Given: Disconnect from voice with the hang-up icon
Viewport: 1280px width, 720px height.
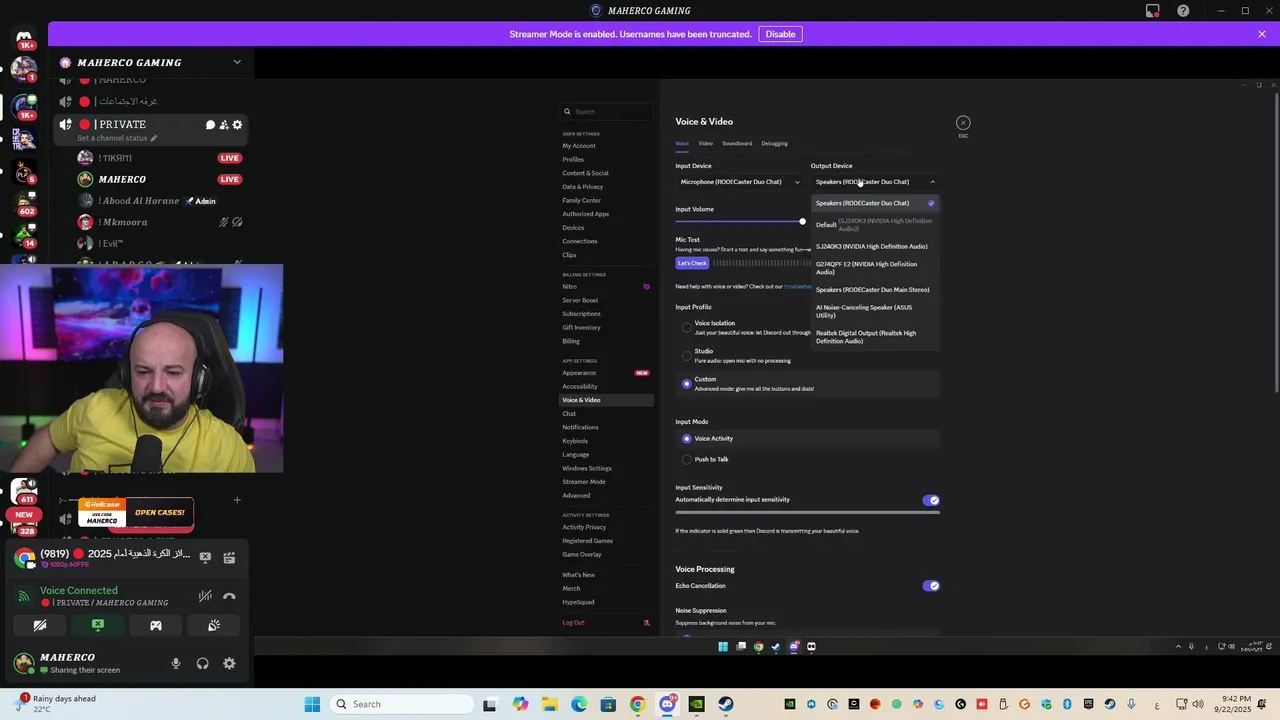Looking at the screenshot, I should (229, 596).
